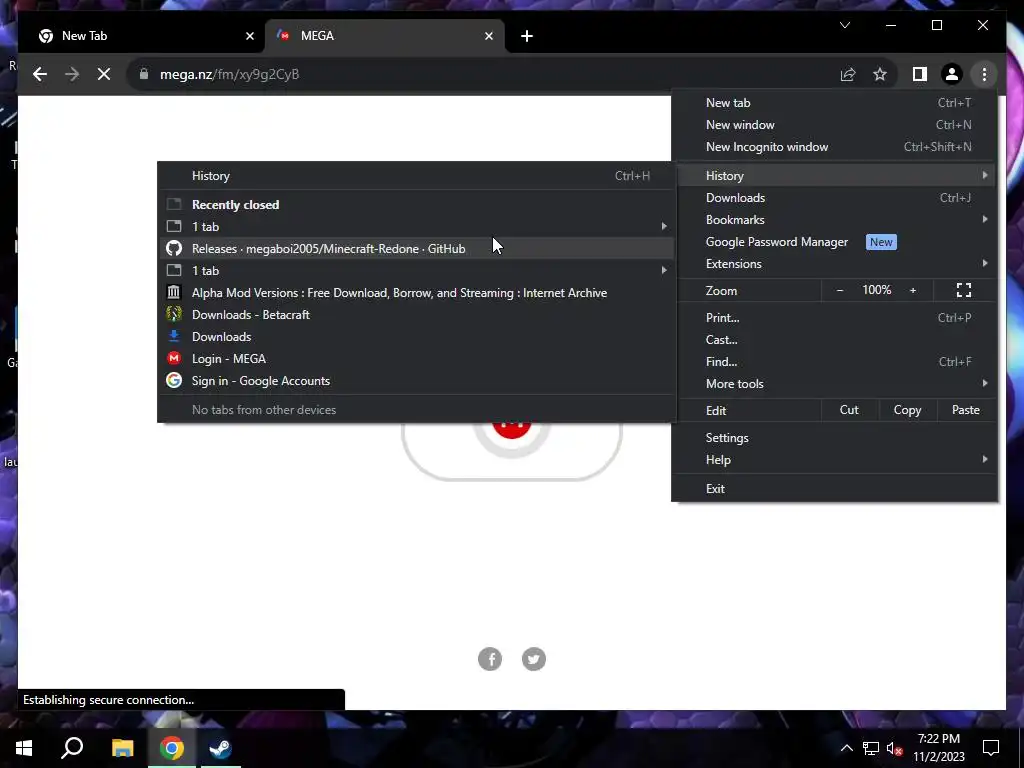The width and height of the screenshot is (1024, 768).
Task: Click the address bar URL mega.nz
Action: coord(229,74)
